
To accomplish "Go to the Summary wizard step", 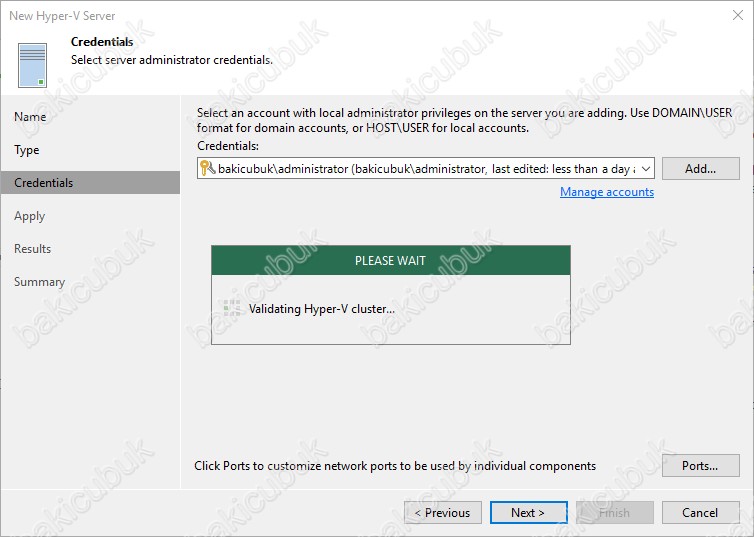I will (x=39, y=282).
